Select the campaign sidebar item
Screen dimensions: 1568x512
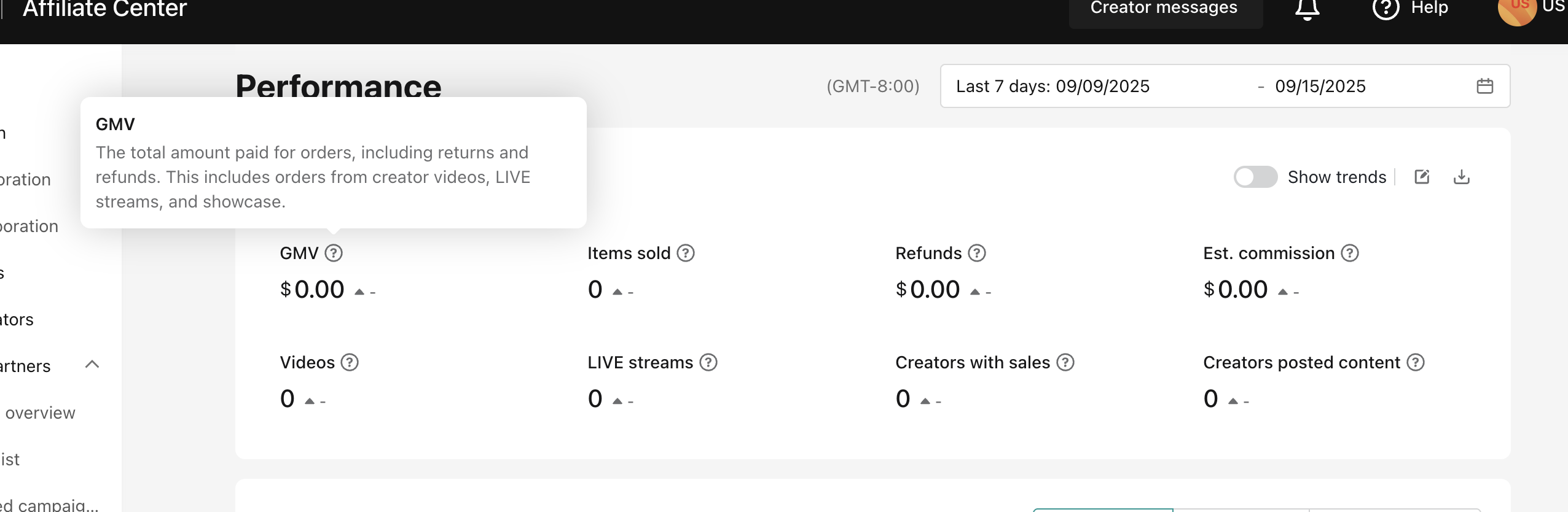(x=50, y=505)
